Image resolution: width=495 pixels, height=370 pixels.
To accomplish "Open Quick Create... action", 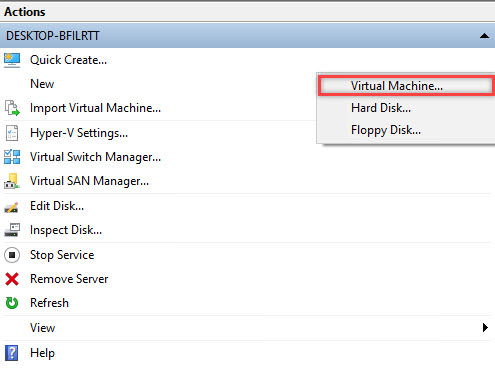I will click(68, 60).
